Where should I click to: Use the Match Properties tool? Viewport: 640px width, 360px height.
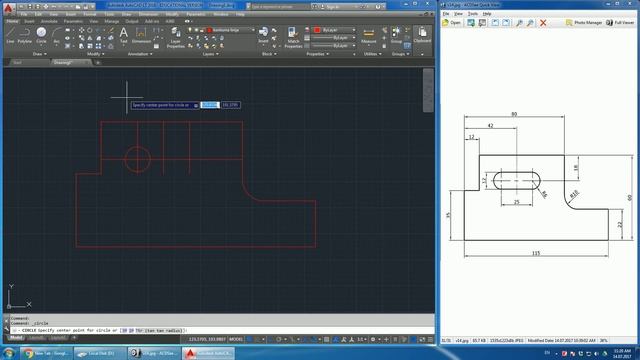click(x=293, y=38)
